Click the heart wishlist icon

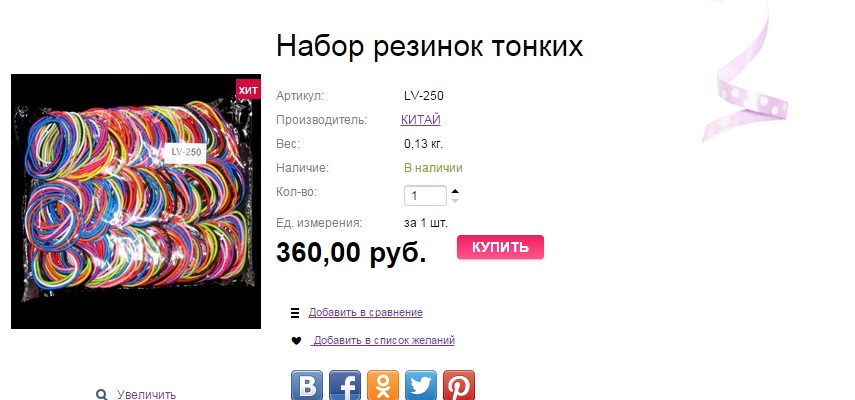296,341
